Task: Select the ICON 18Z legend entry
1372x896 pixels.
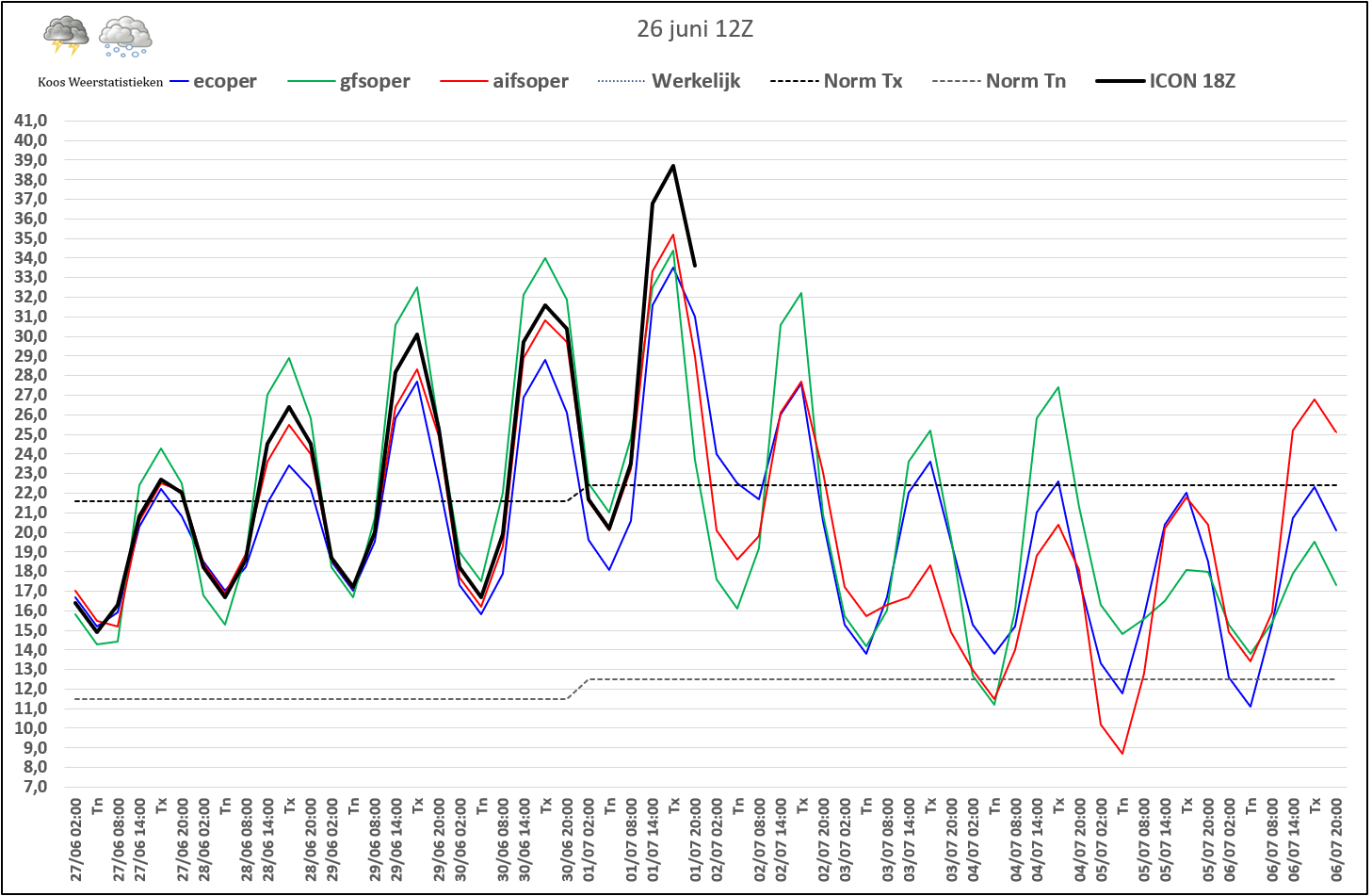Action: 1166,81
